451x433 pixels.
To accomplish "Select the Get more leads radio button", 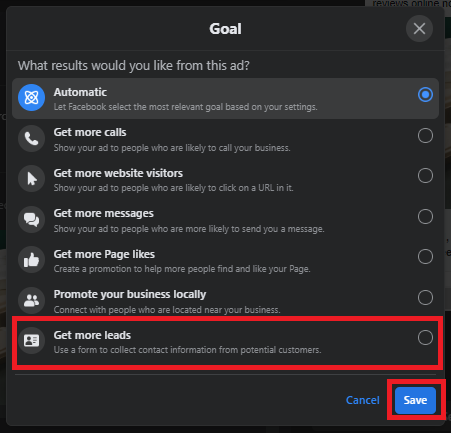I will pos(425,338).
